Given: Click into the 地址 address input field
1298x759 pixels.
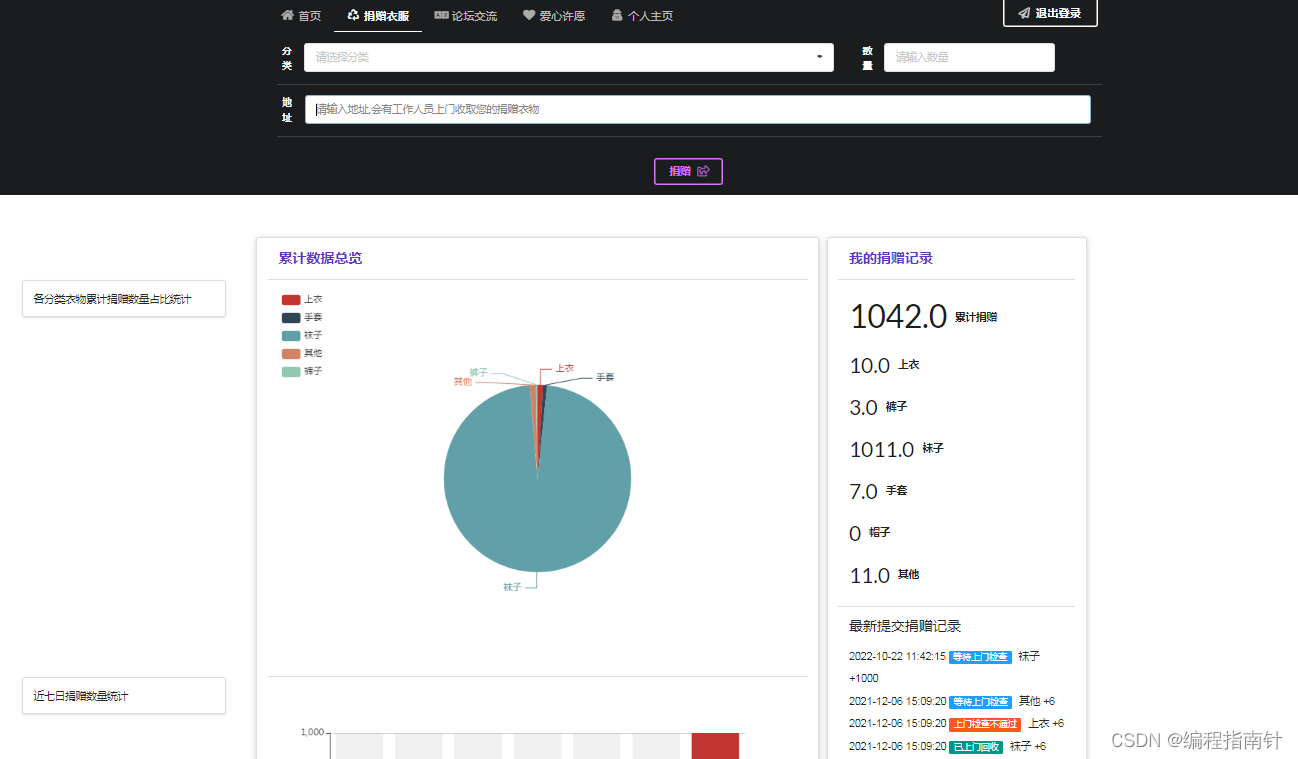Looking at the screenshot, I should (x=700, y=109).
